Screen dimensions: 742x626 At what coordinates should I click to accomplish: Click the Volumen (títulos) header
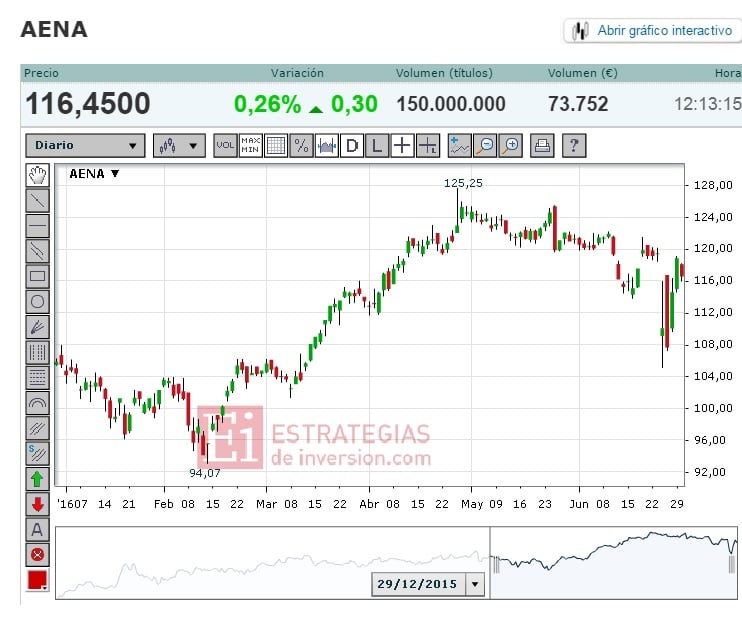[x=444, y=73]
